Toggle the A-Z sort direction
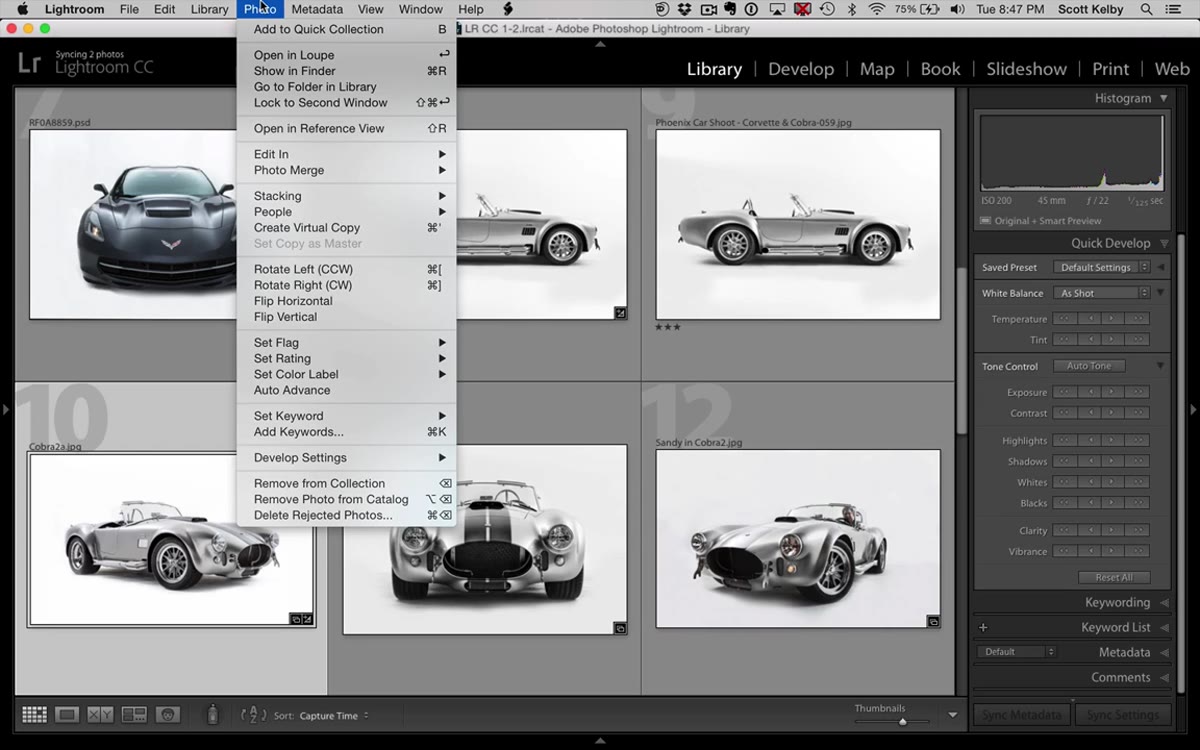 (254, 714)
